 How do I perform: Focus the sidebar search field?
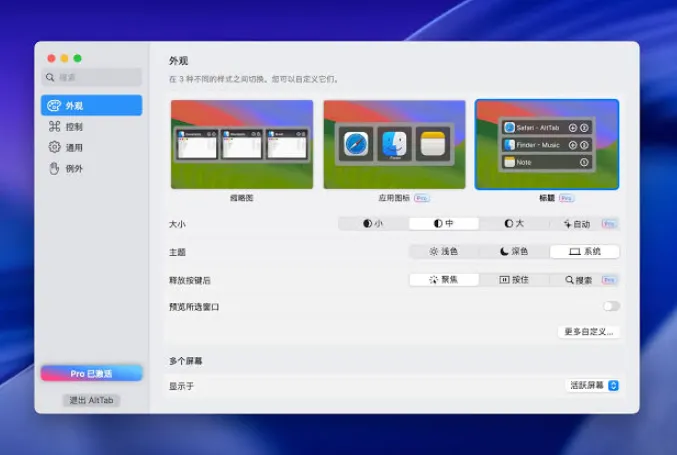92,77
